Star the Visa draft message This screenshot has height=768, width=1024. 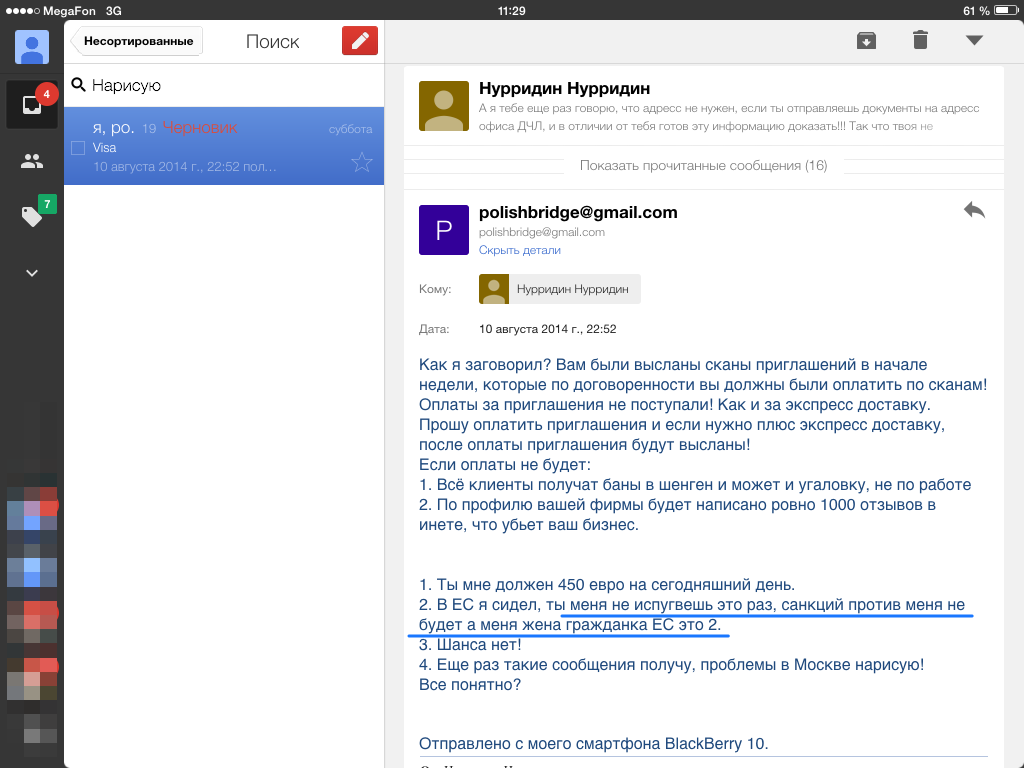click(x=361, y=163)
